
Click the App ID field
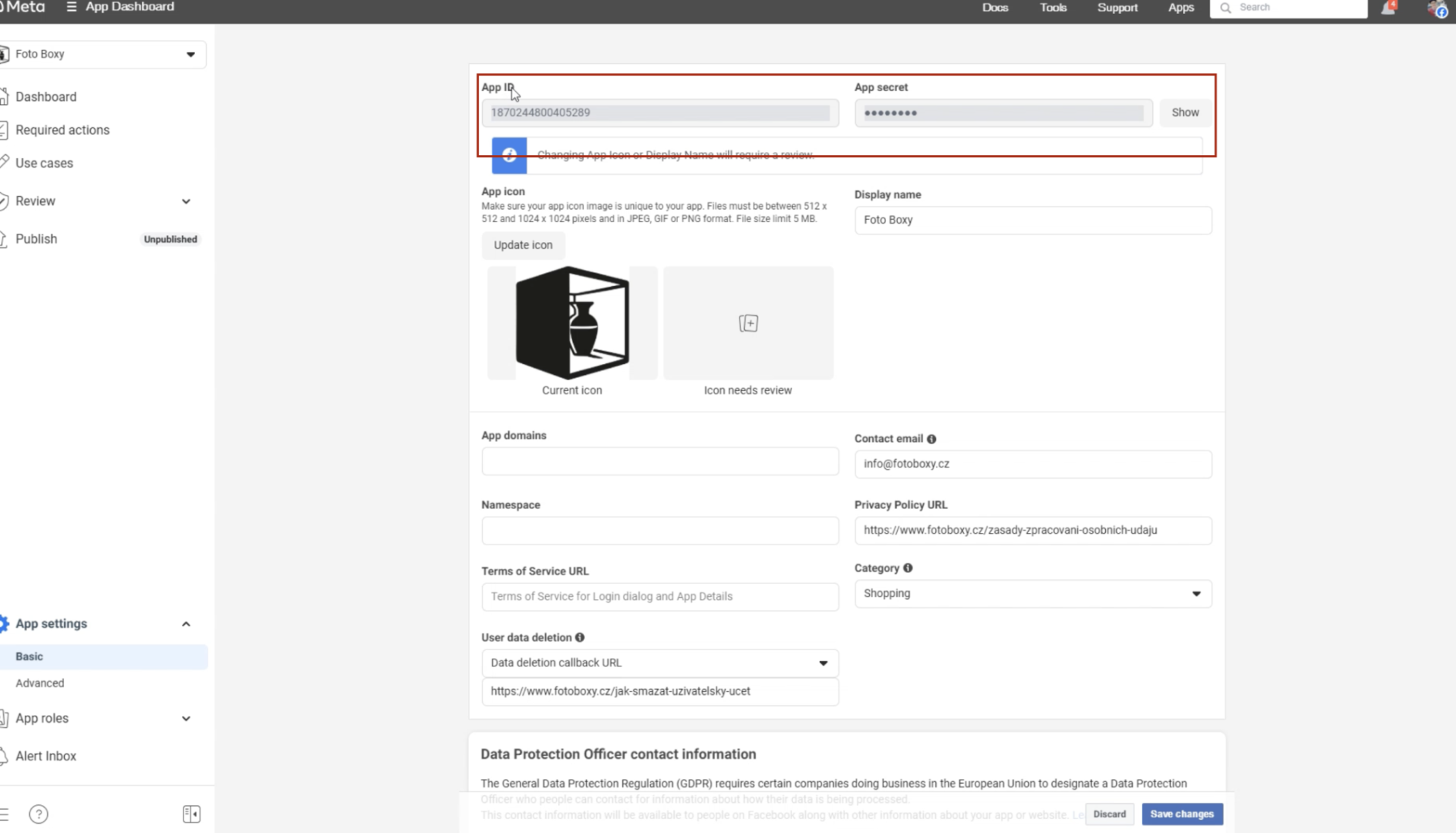coord(660,113)
